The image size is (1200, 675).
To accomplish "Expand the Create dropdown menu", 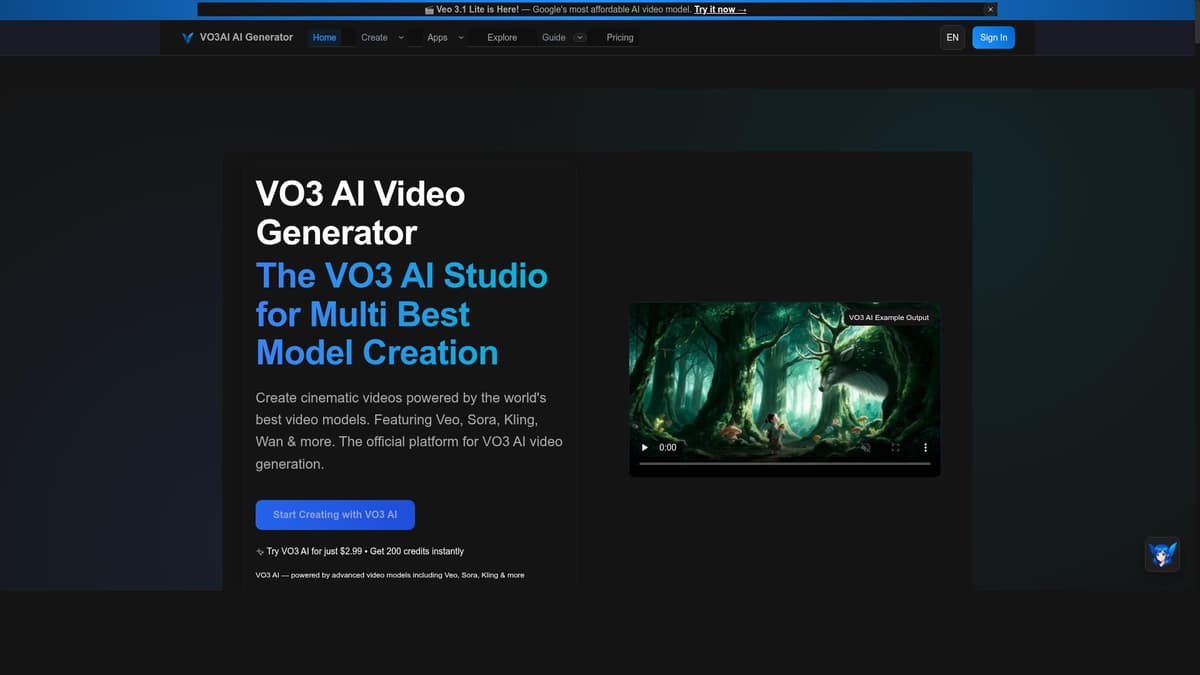I will point(374,37).
